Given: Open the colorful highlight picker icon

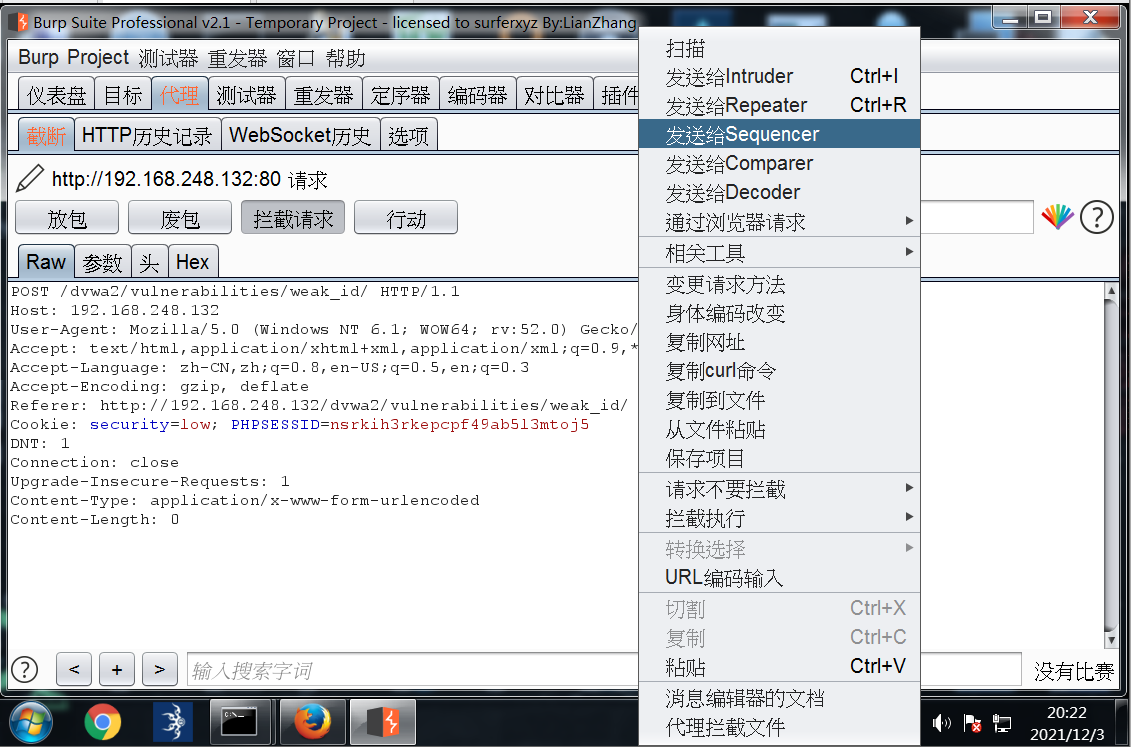Looking at the screenshot, I should [1057, 216].
